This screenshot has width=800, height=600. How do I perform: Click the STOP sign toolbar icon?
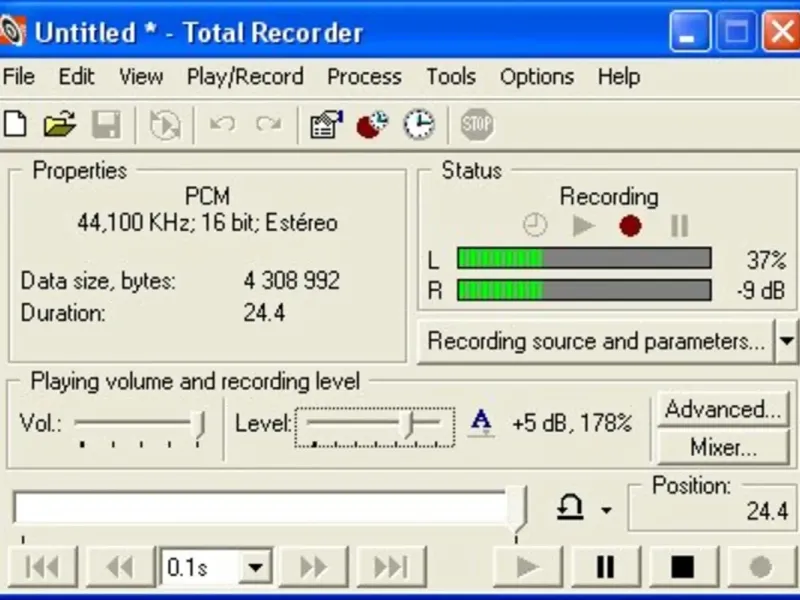477,124
